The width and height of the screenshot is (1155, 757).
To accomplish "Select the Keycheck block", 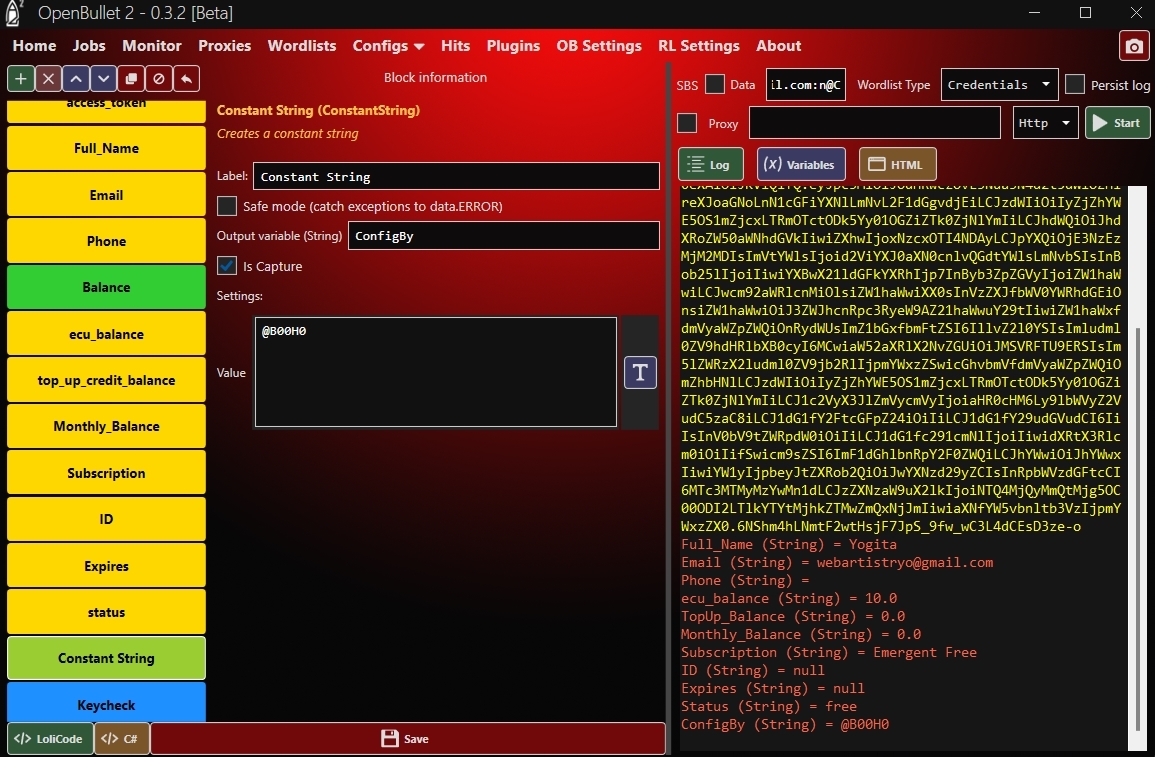I will pos(106,705).
